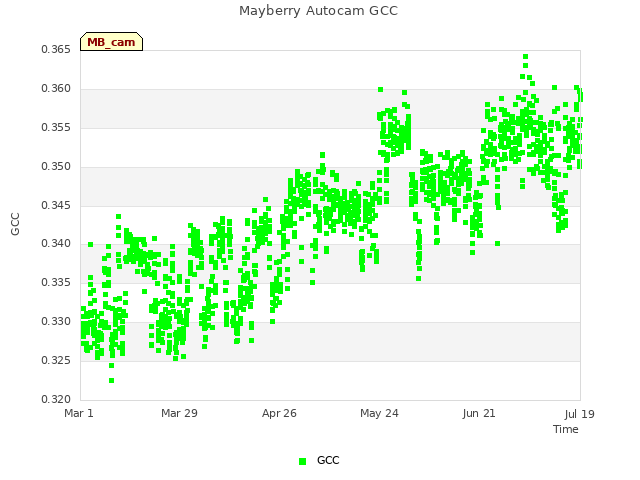This screenshot has height=480, width=640.
Task: Click the 0.335 y-axis value
Action: click(x=56, y=282)
